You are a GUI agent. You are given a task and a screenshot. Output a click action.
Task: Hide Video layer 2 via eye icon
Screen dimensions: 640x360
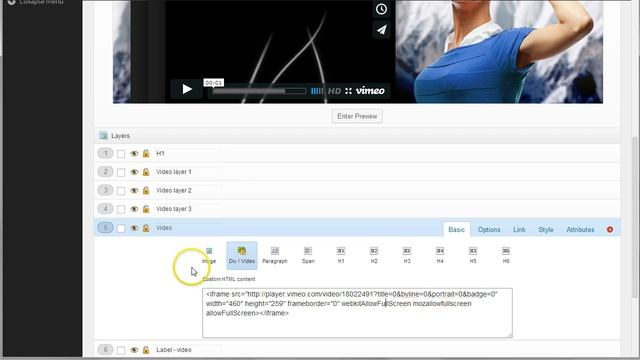pos(134,191)
